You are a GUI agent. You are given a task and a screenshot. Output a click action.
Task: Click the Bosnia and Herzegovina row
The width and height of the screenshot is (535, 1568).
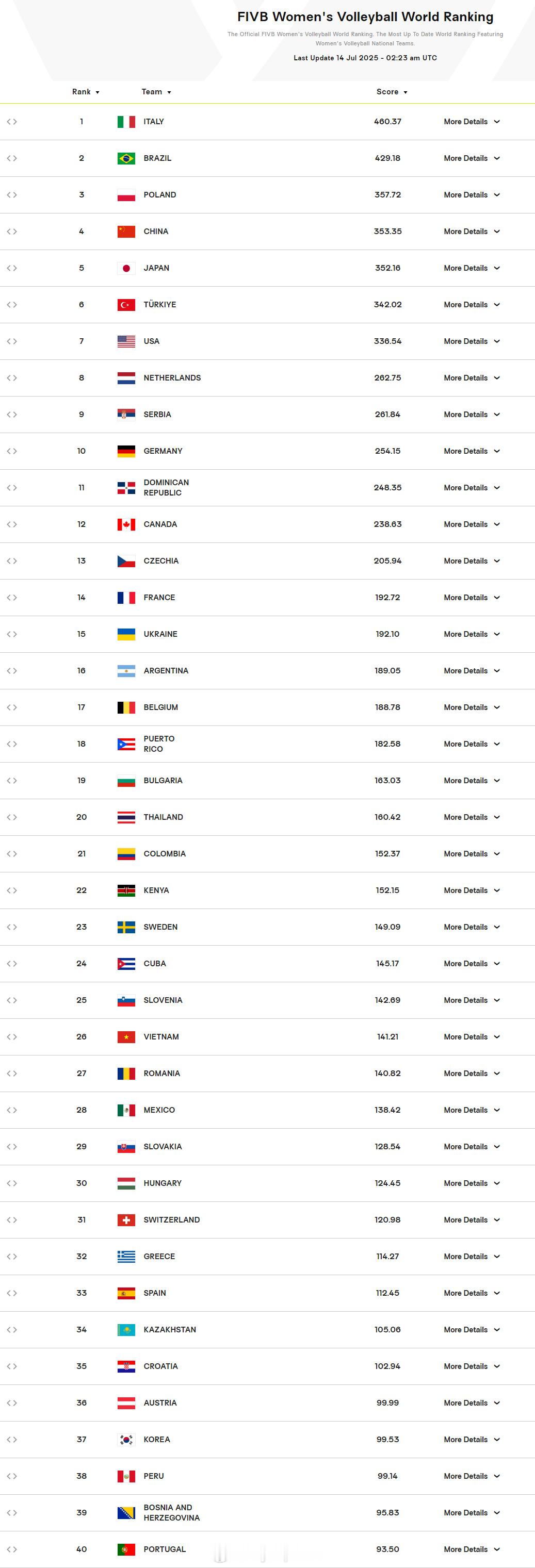pos(267,1513)
